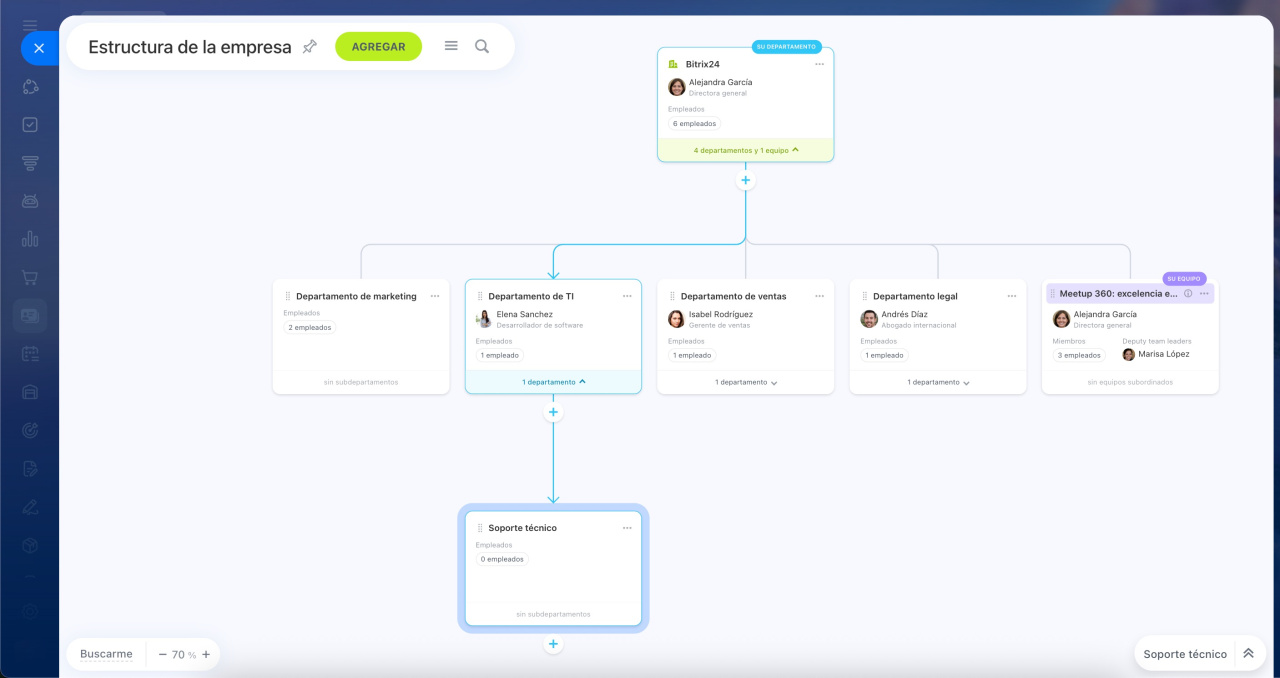Click Elena Sanchez's avatar
Image resolution: width=1280 pixels, height=678 pixels.
pos(484,319)
